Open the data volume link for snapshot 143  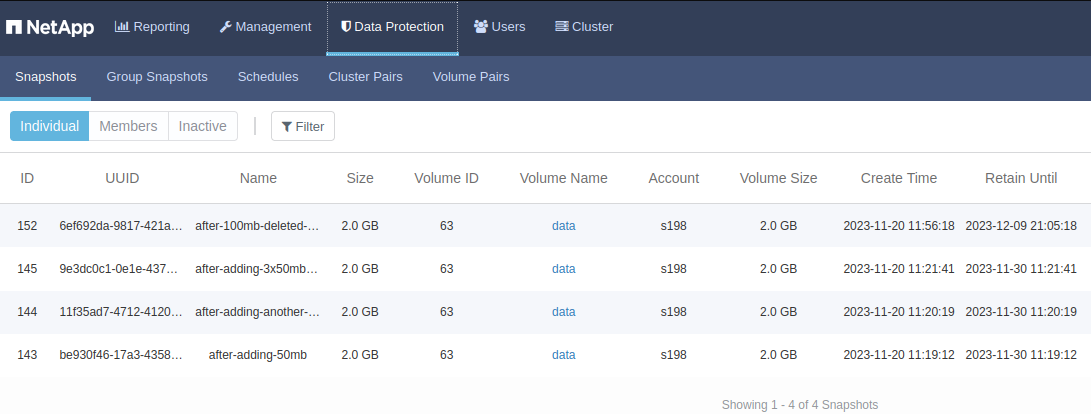[564, 356]
